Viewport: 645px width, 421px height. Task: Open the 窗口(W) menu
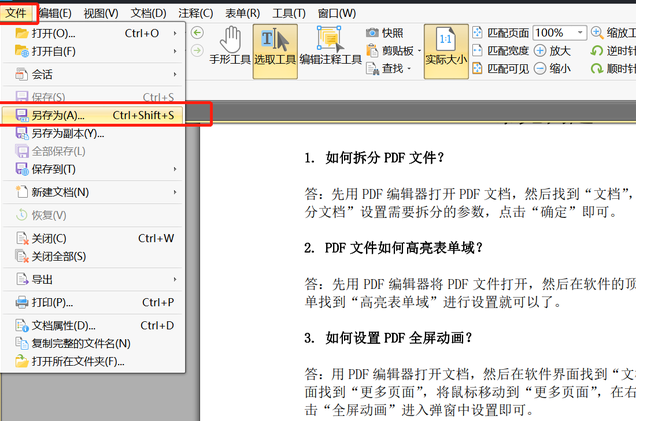337,13
